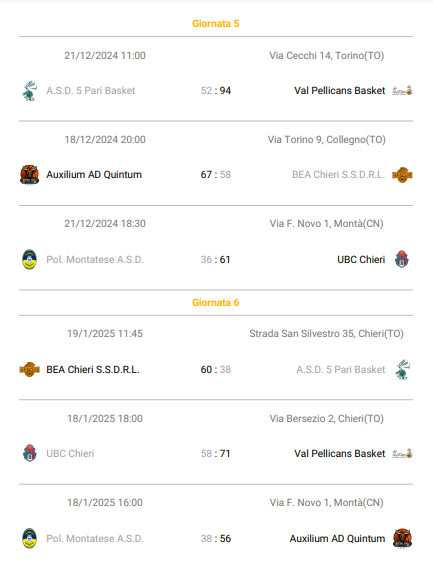Click A.S.D. 5 Pari Basket logo in Giornata 5
The width and height of the screenshot is (433, 562).
pos(30,91)
